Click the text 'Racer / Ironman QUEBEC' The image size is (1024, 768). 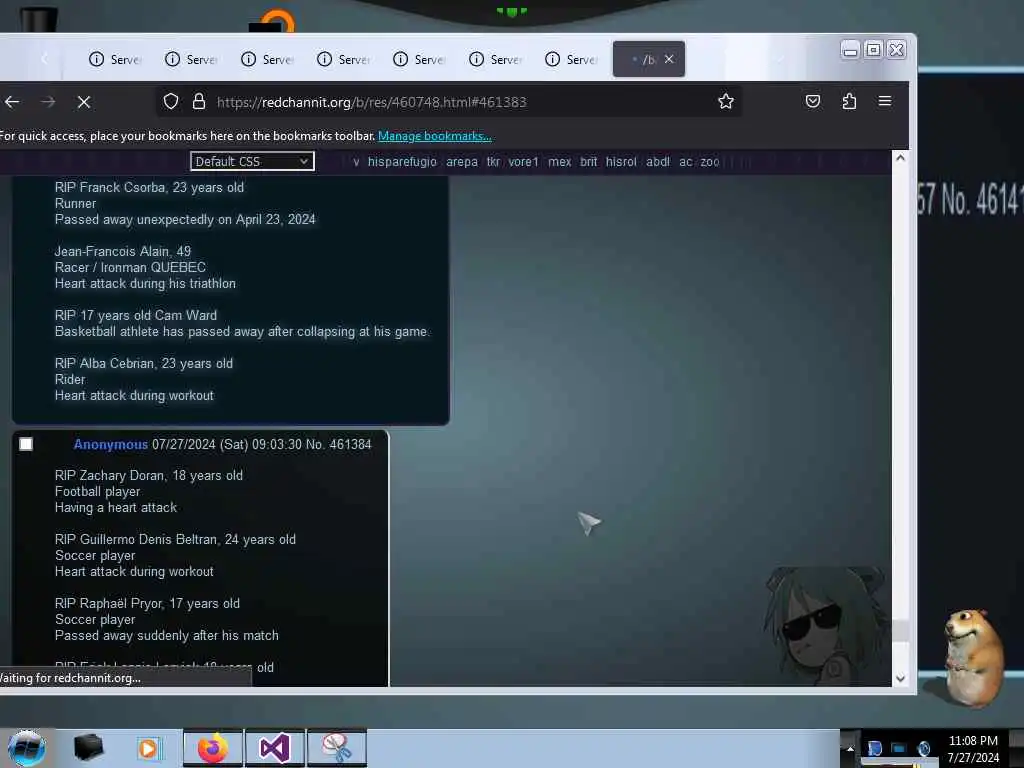coord(130,267)
